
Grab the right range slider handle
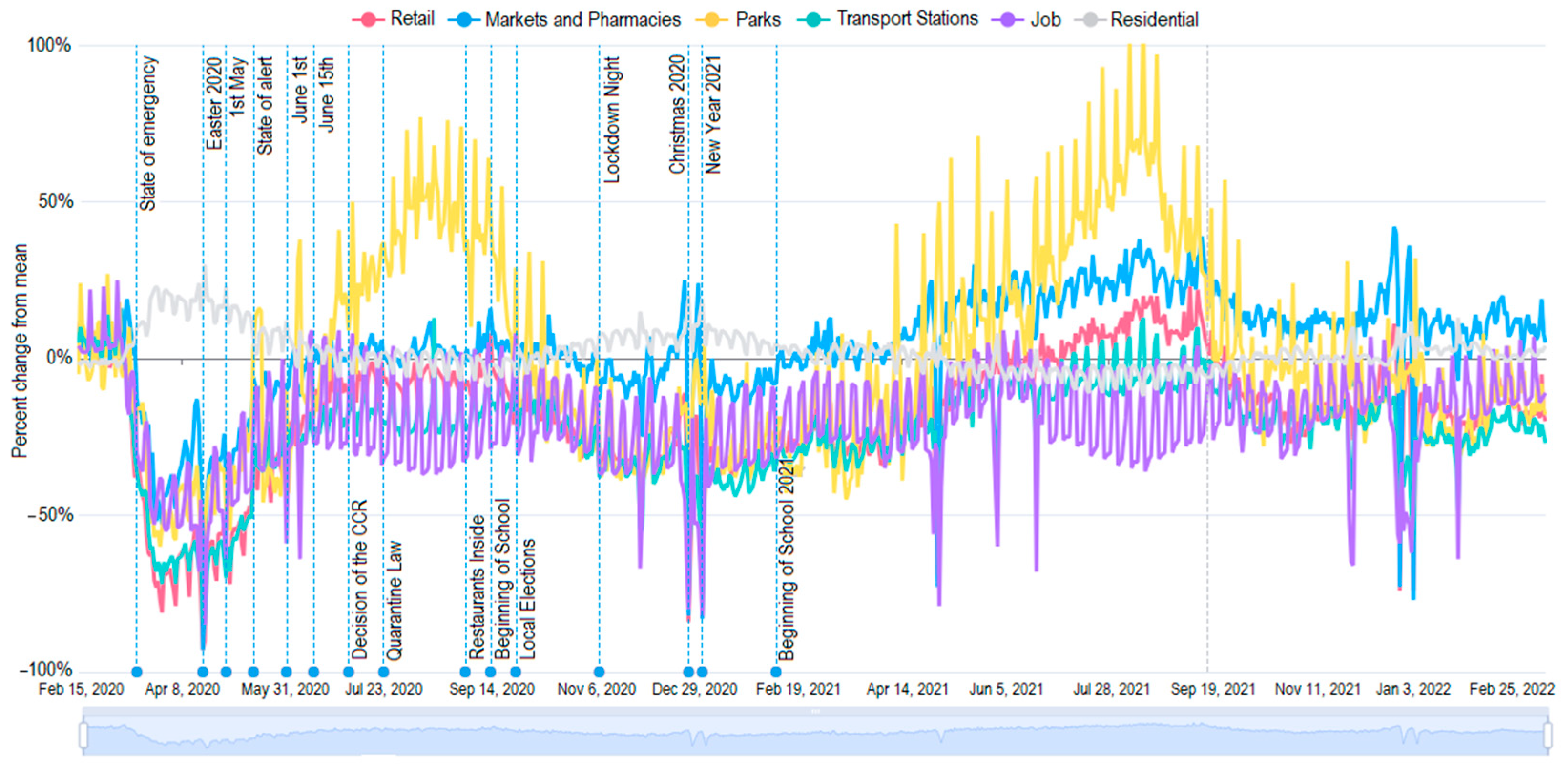(x=1547, y=735)
